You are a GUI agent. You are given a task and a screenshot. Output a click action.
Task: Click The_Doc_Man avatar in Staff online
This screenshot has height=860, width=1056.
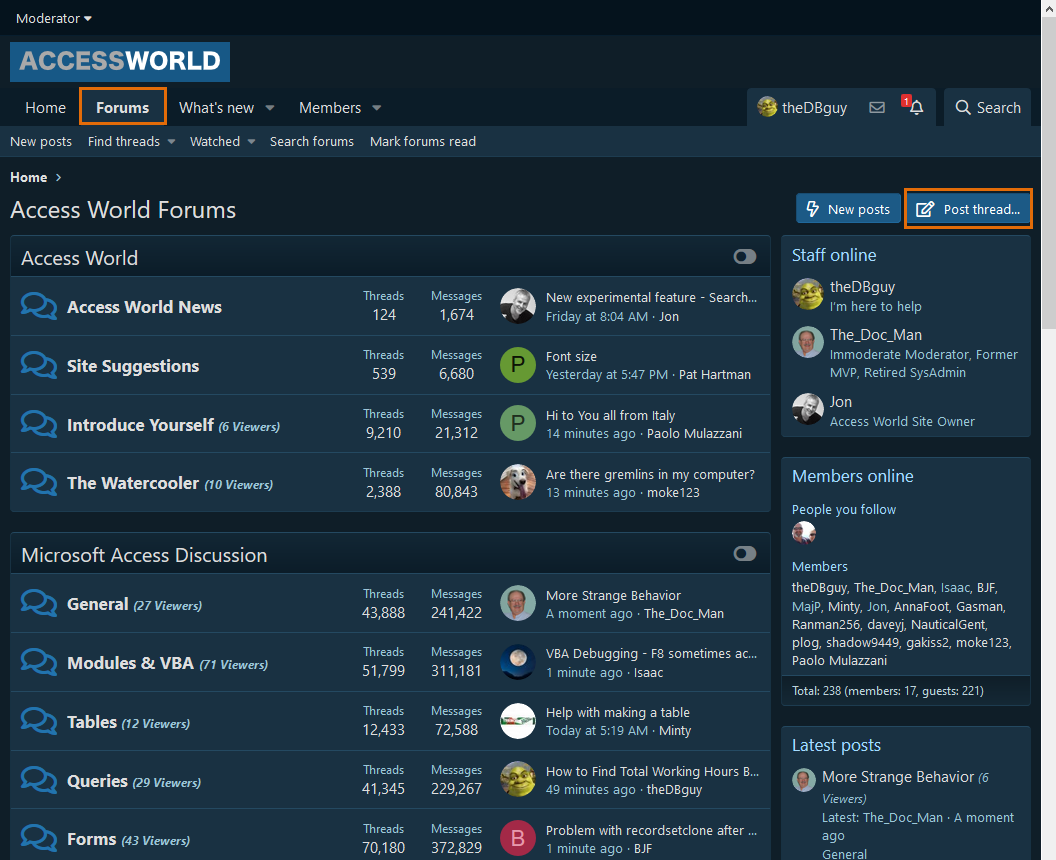coord(807,342)
